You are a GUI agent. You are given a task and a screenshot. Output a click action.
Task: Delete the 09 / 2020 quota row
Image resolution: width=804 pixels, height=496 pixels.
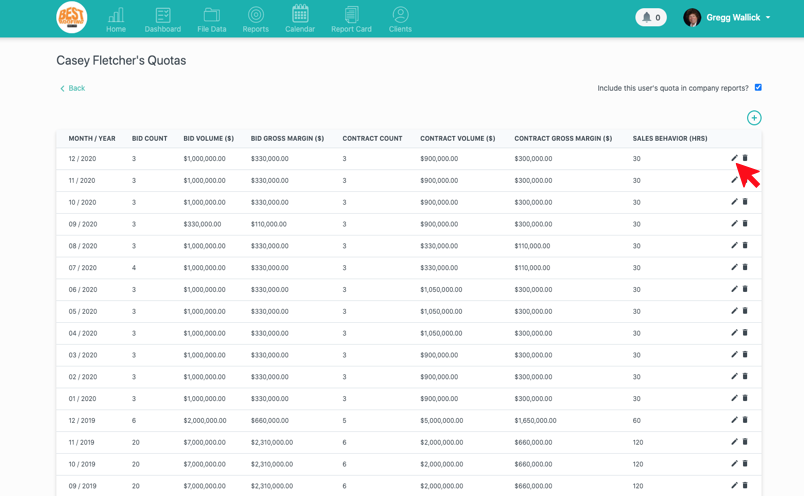(745, 223)
